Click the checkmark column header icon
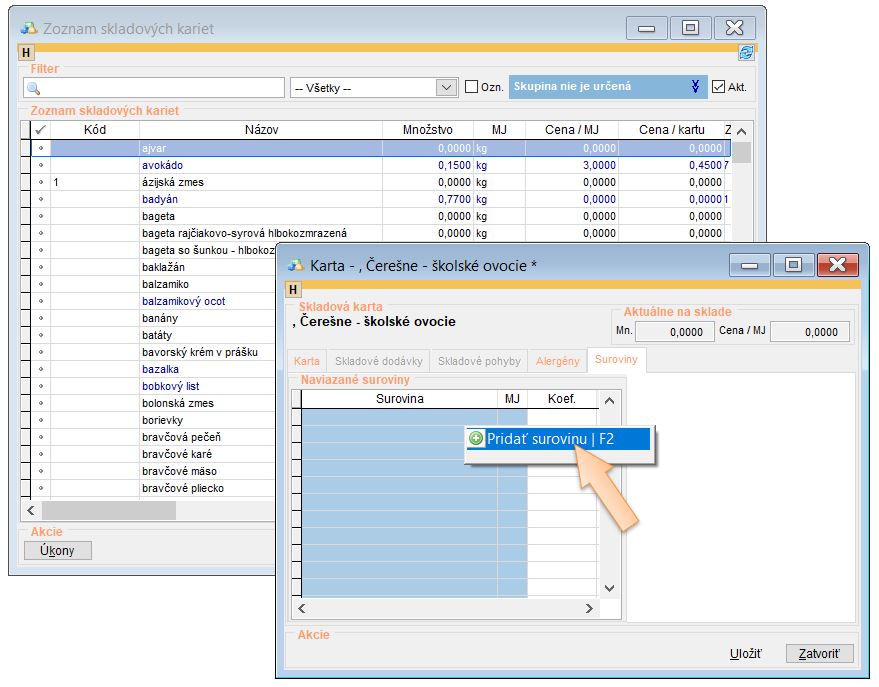This screenshot has width=879, height=687. point(40,130)
